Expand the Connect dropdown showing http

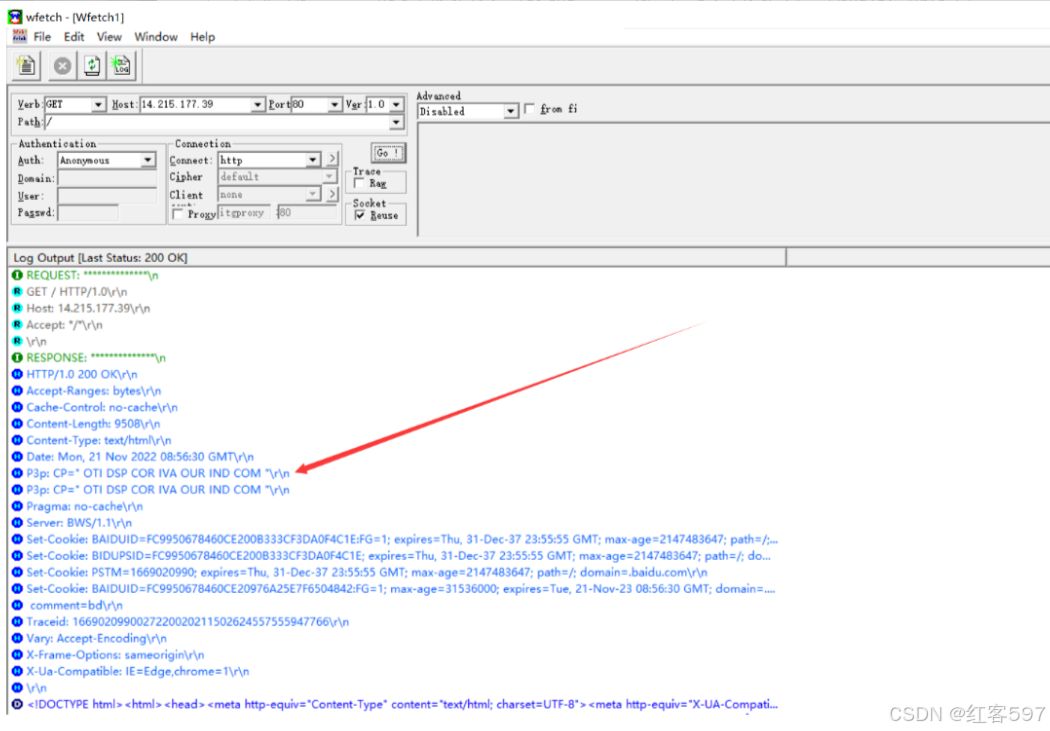(313, 159)
